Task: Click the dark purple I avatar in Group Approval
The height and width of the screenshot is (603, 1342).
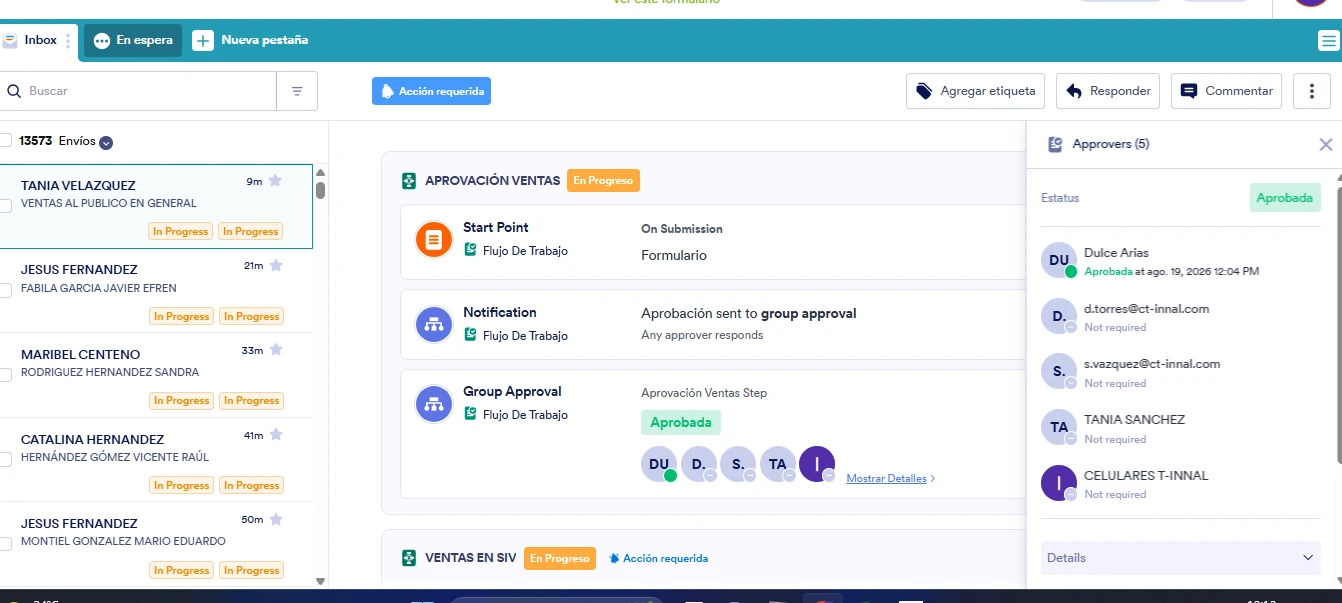Action: (817, 464)
